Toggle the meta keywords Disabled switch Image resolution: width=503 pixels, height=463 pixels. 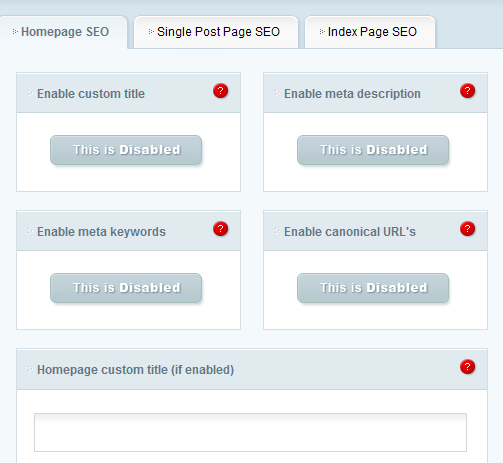point(126,288)
